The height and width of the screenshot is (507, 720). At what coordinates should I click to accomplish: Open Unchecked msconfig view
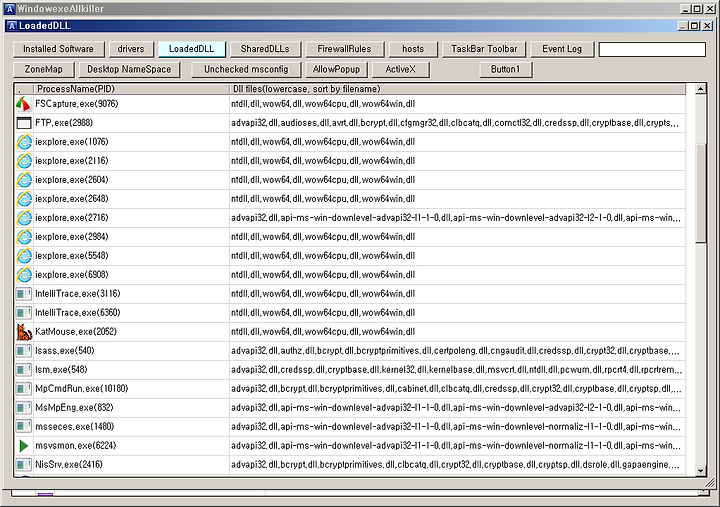tap(246, 69)
